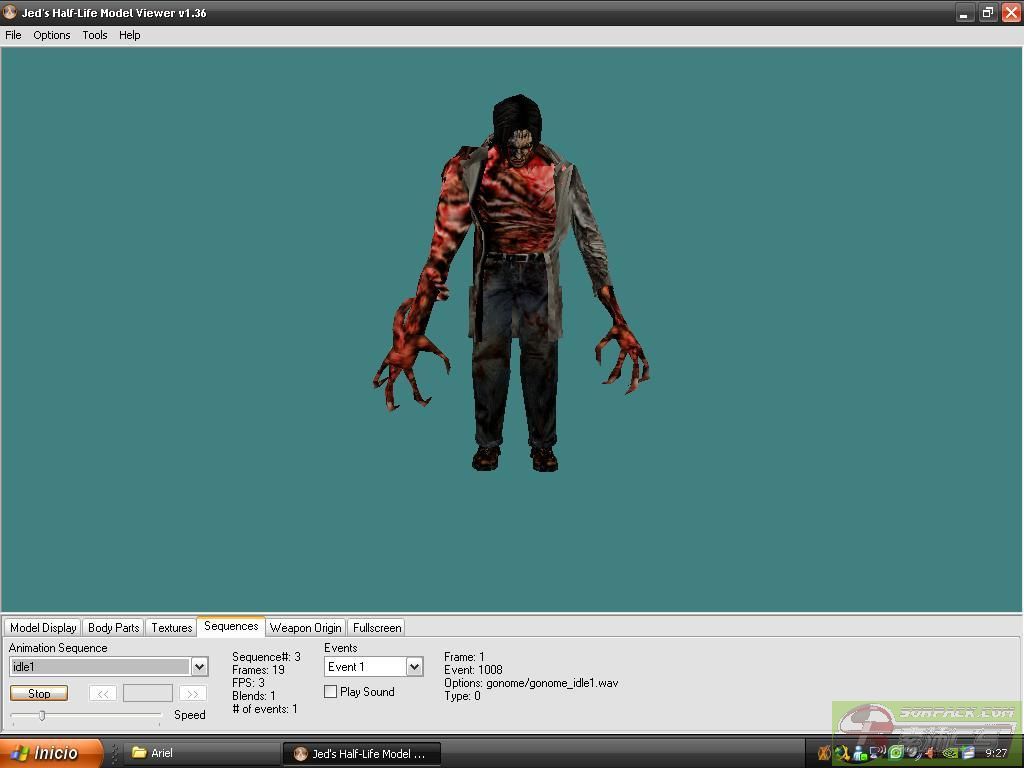Open the File menu

pos(13,35)
